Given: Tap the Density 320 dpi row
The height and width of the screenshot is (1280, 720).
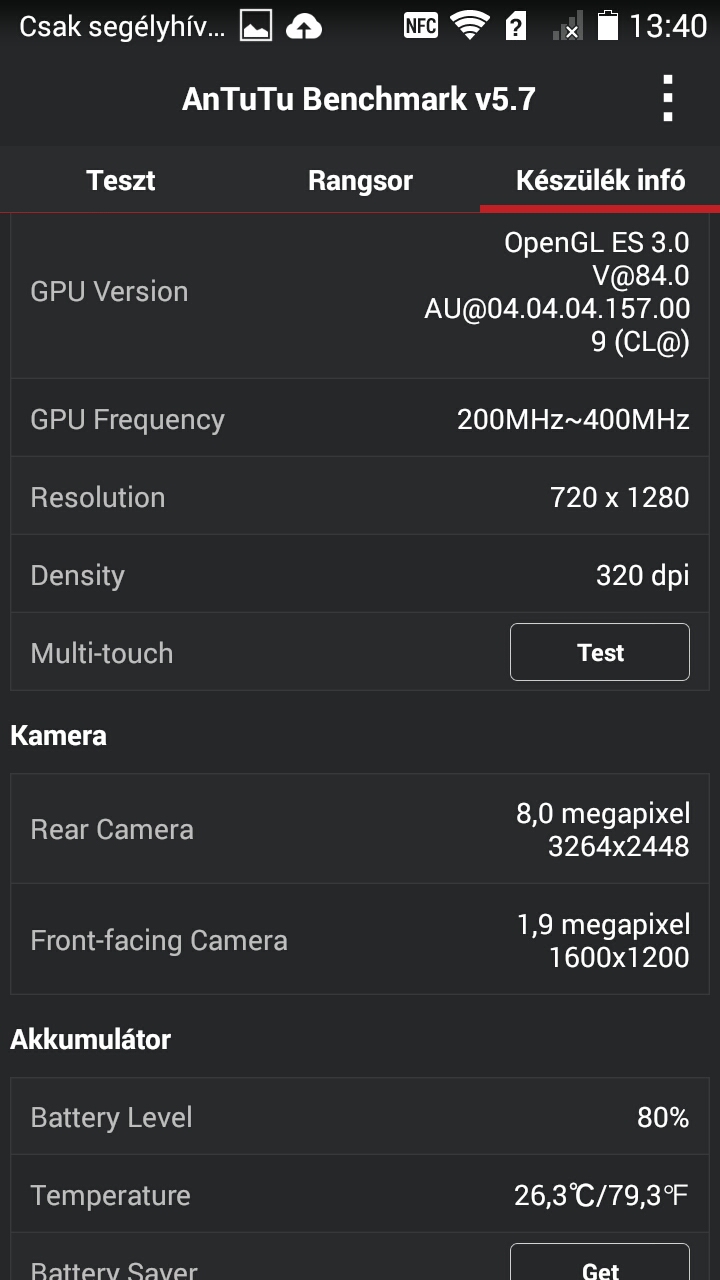Looking at the screenshot, I should (x=360, y=575).
